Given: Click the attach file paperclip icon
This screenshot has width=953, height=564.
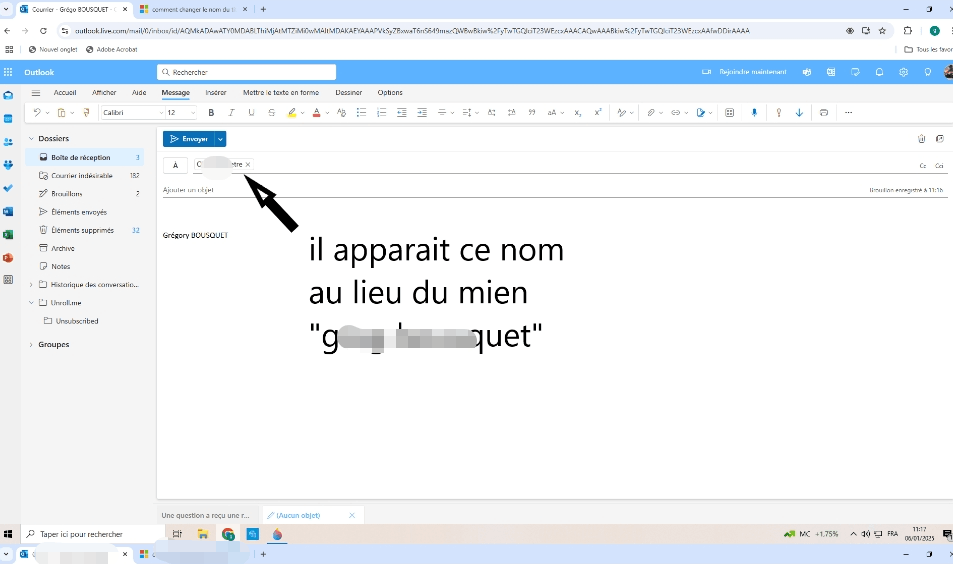Looking at the screenshot, I should (651, 112).
